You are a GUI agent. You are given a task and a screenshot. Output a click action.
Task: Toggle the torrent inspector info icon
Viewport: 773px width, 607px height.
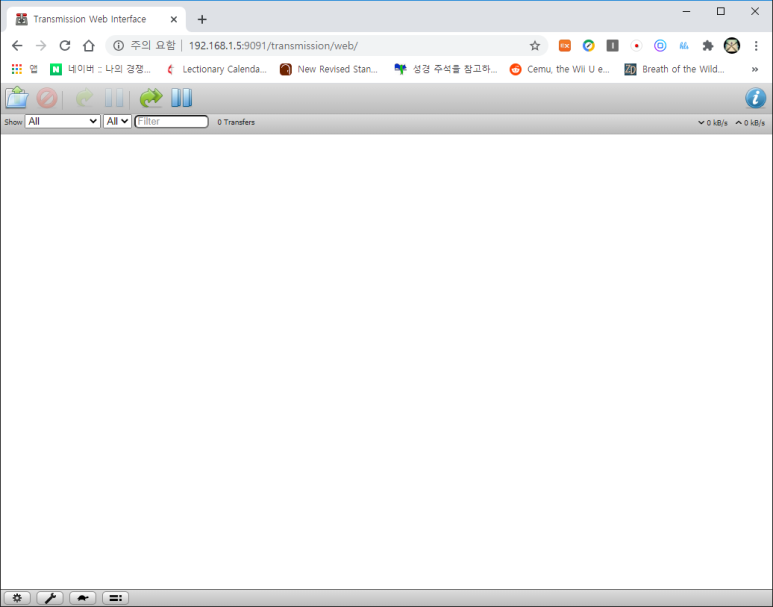pyautogui.click(x=755, y=98)
